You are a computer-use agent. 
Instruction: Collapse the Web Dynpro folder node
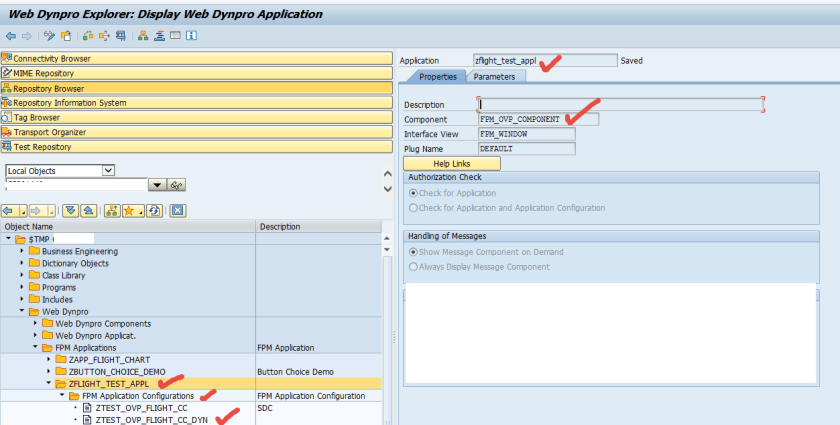coord(23,311)
